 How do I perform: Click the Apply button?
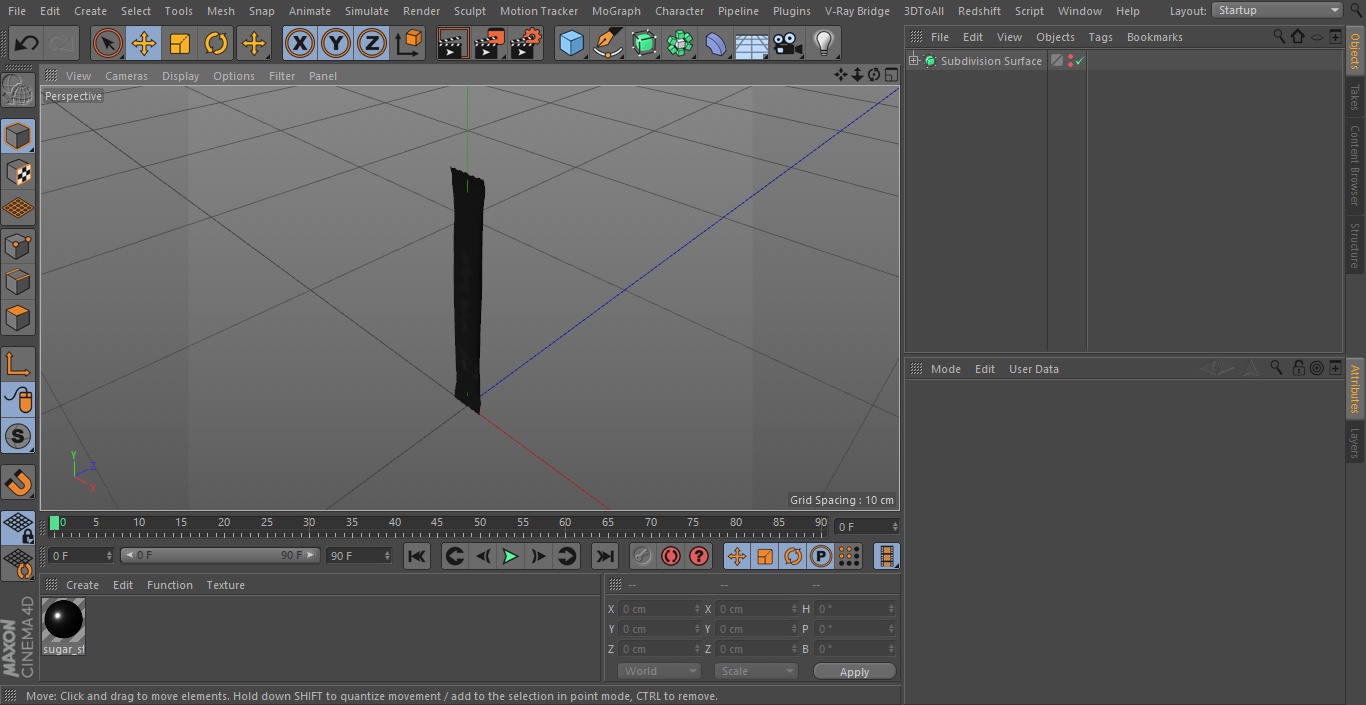pyautogui.click(x=854, y=672)
